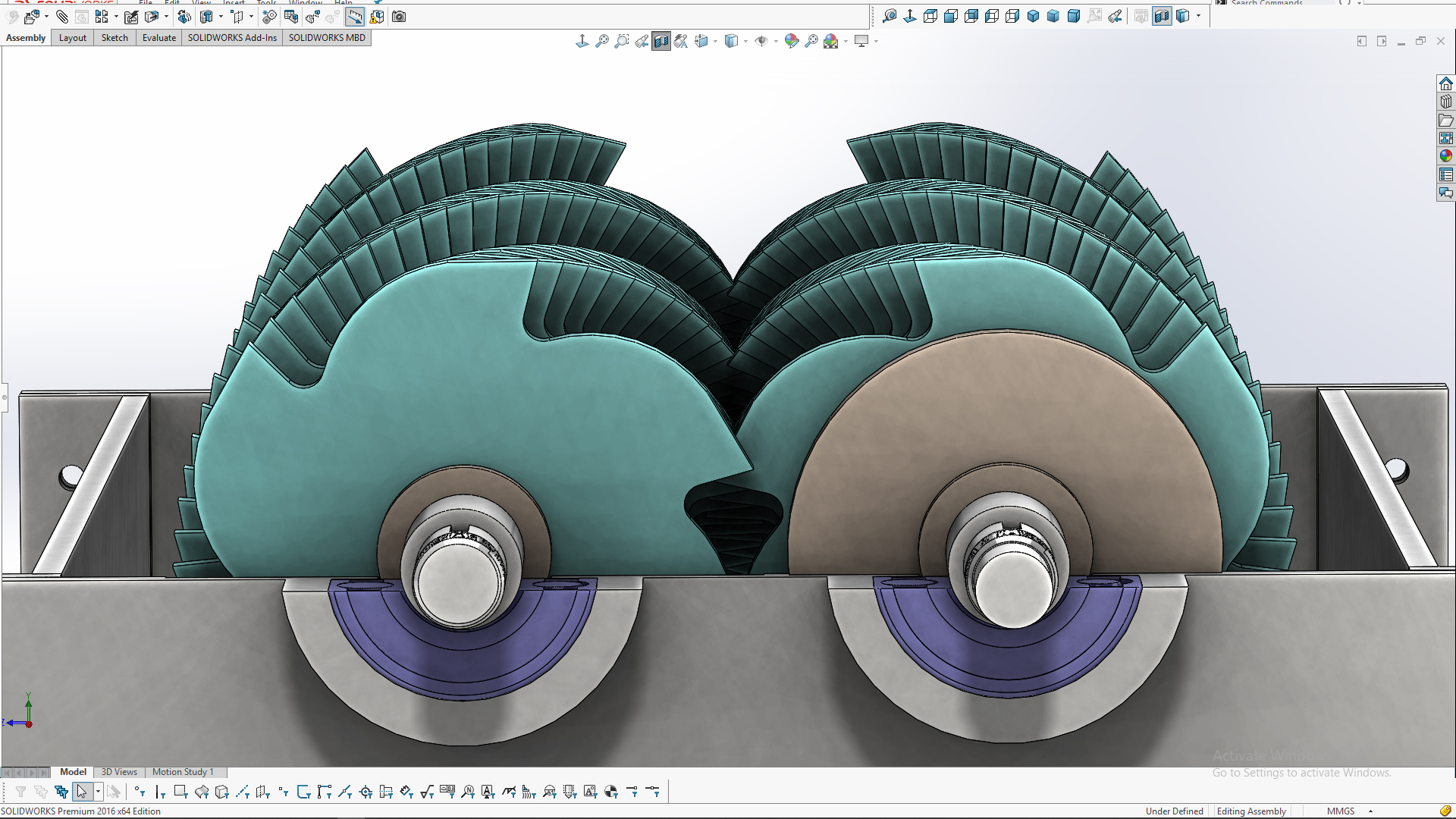Open the Sketch tab
This screenshot has height=819, width=1456.
(x=115, y=38)
